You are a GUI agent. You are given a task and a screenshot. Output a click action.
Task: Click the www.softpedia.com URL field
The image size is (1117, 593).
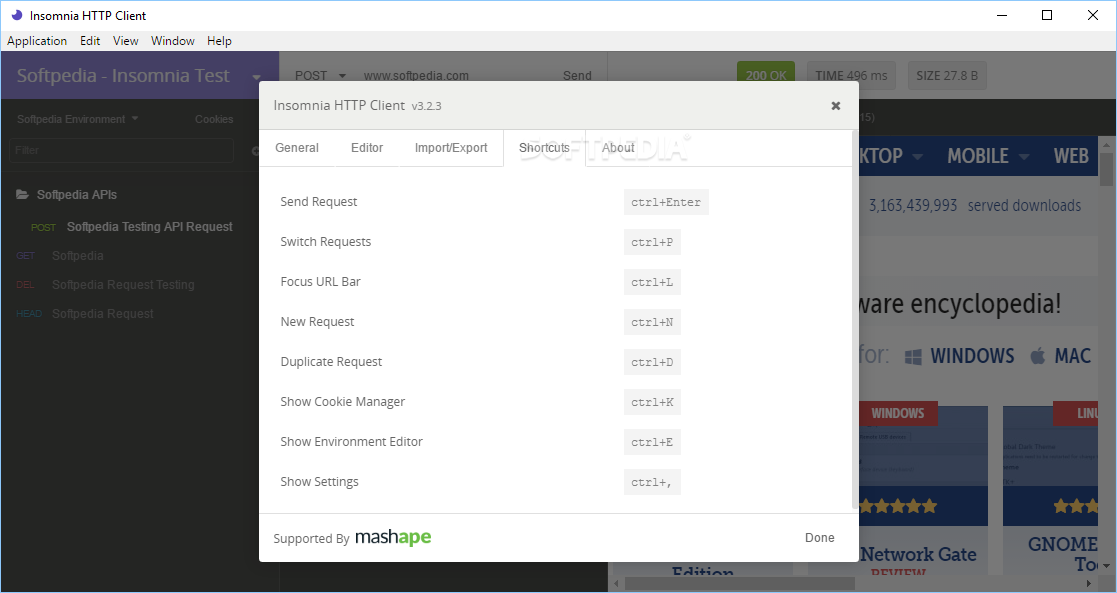(x=416, y=76)
